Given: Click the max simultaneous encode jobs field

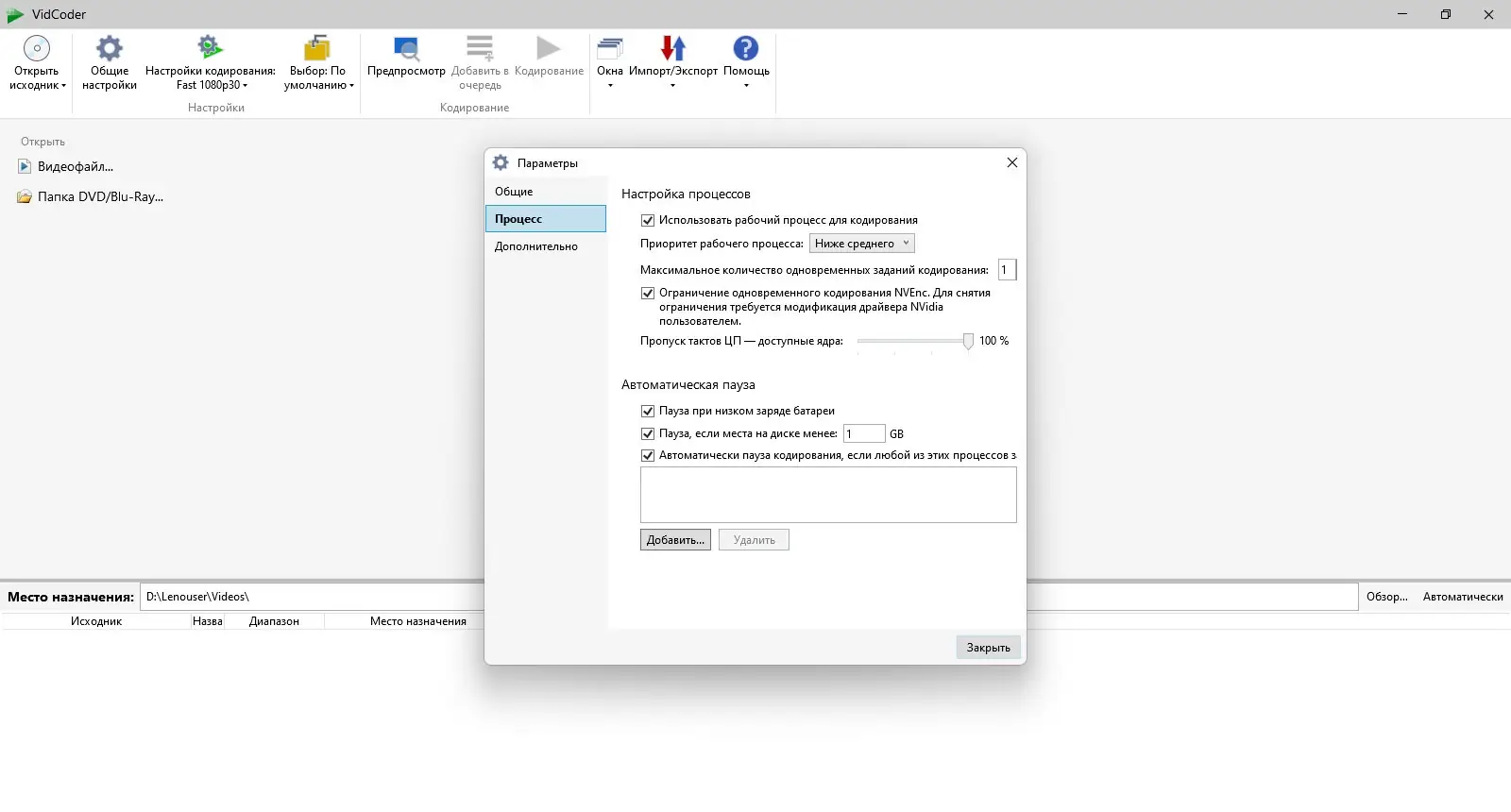Looking at the screenshot, I should click(1008, 270).
